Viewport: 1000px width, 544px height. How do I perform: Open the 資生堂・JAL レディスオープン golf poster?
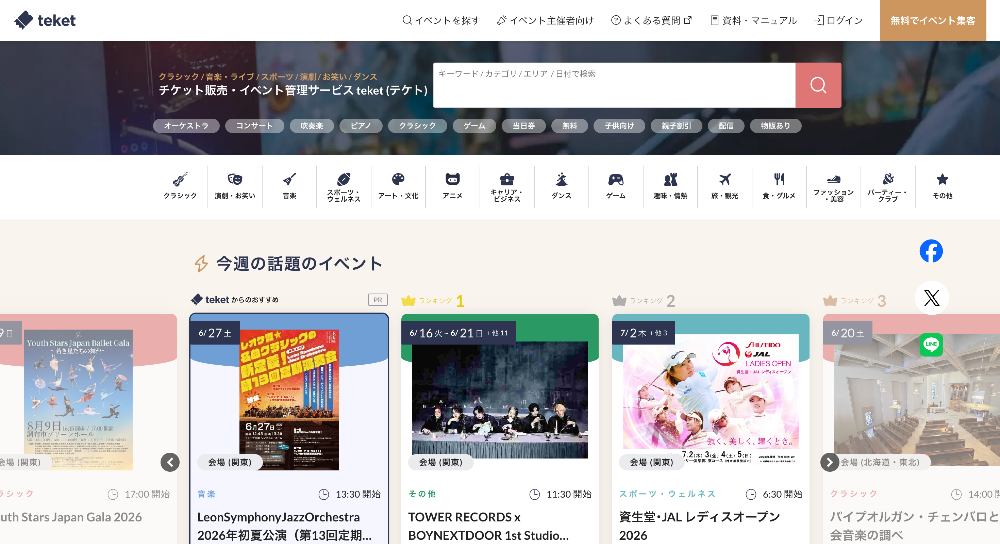[x=710, y=400]
